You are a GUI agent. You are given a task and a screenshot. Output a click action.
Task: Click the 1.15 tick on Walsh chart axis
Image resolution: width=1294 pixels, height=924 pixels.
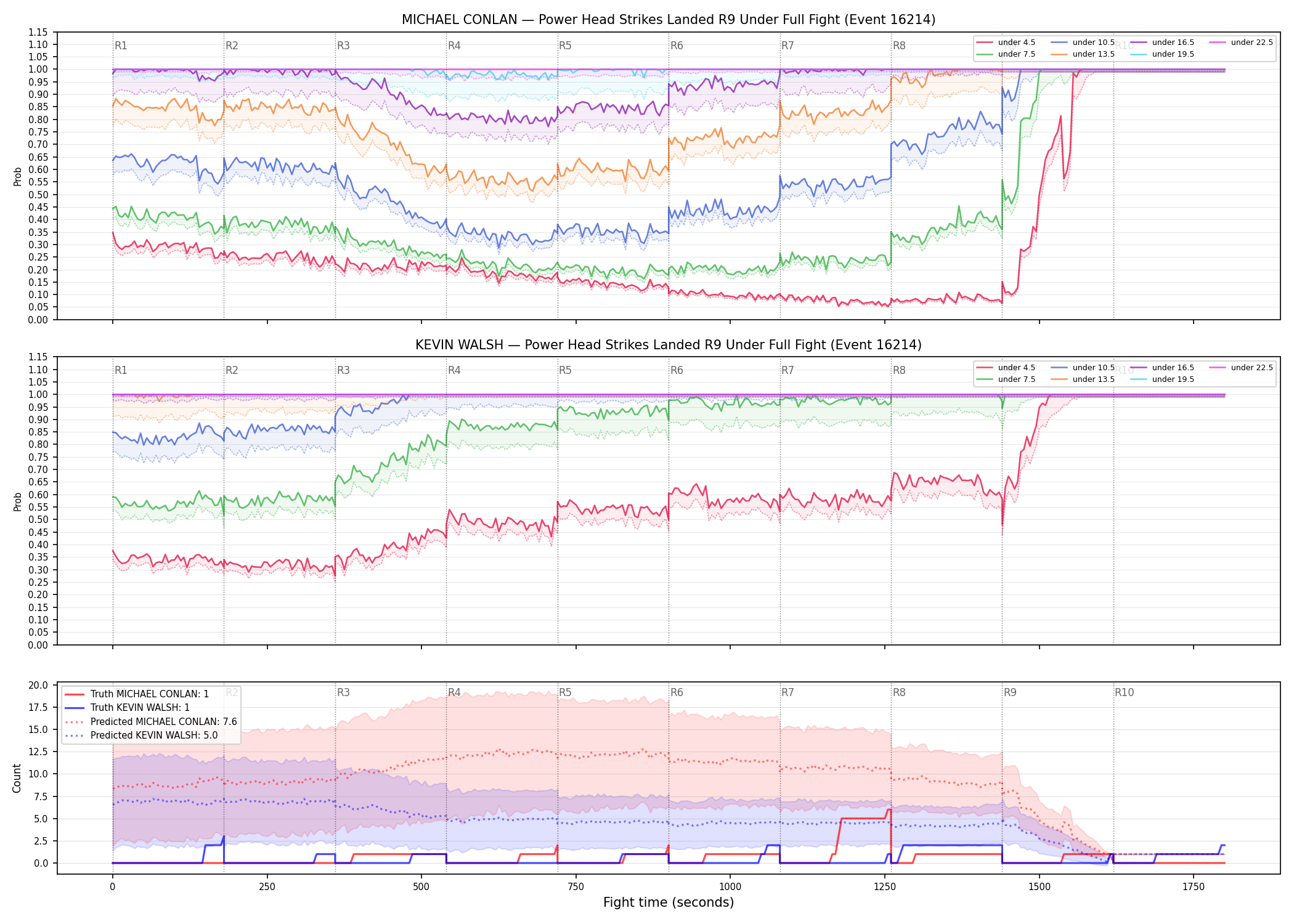(x=38, y=357)
